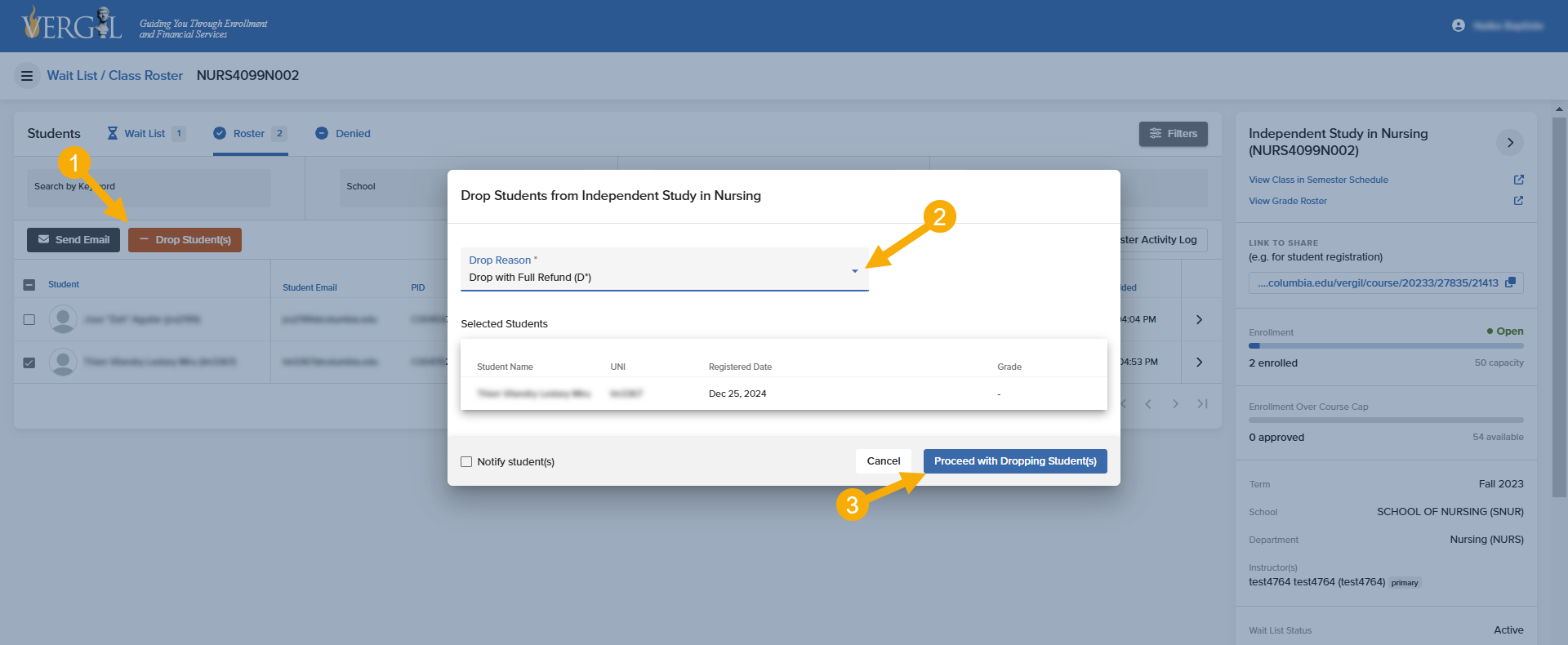The image size is (1568, 645).
Task: Click the Registered Date 'Dec 25, 2024'
Action: (x=737, y=394)
